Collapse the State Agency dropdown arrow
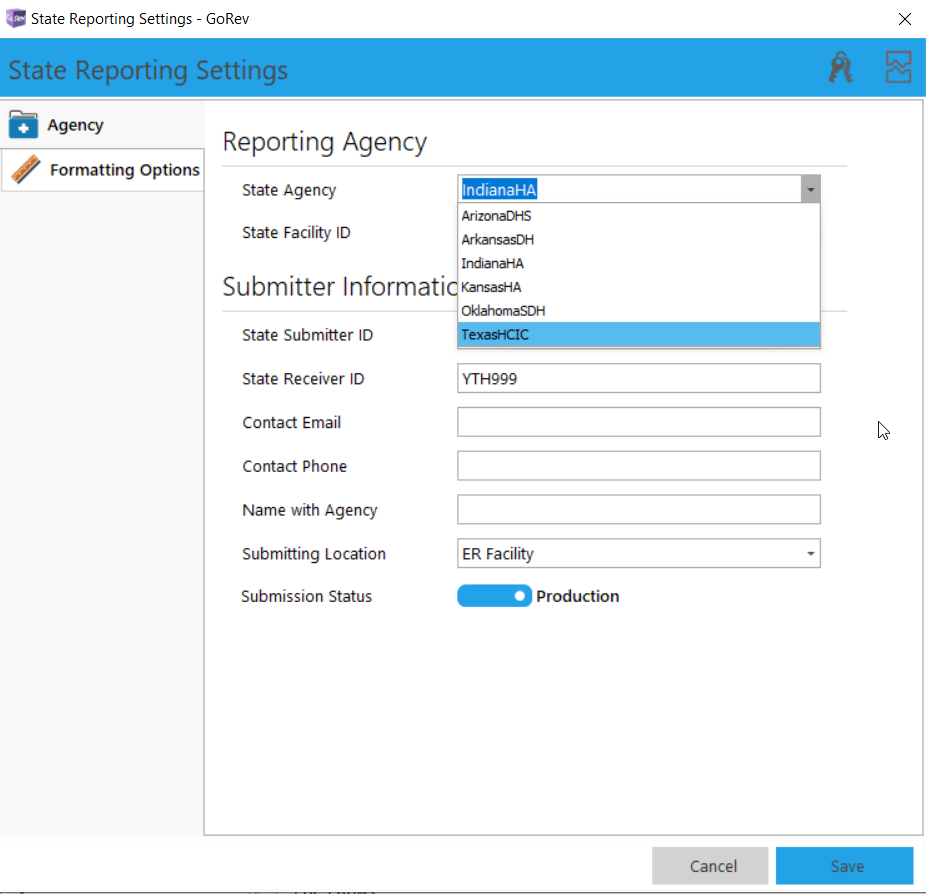 pyautogui.click(x=810, y=190)
